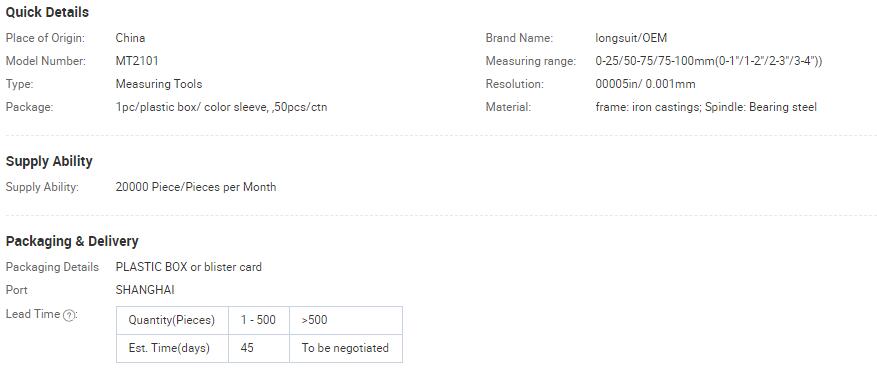877x382 pixels.
Task: Click the To be negotiated cell
Action: pyautogui.click(x=346, y=348)
